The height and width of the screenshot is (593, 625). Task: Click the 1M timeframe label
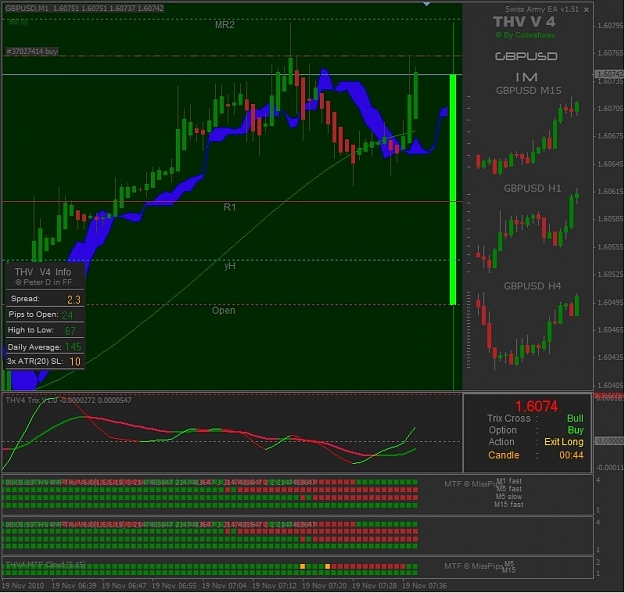(x=527, y=77)
